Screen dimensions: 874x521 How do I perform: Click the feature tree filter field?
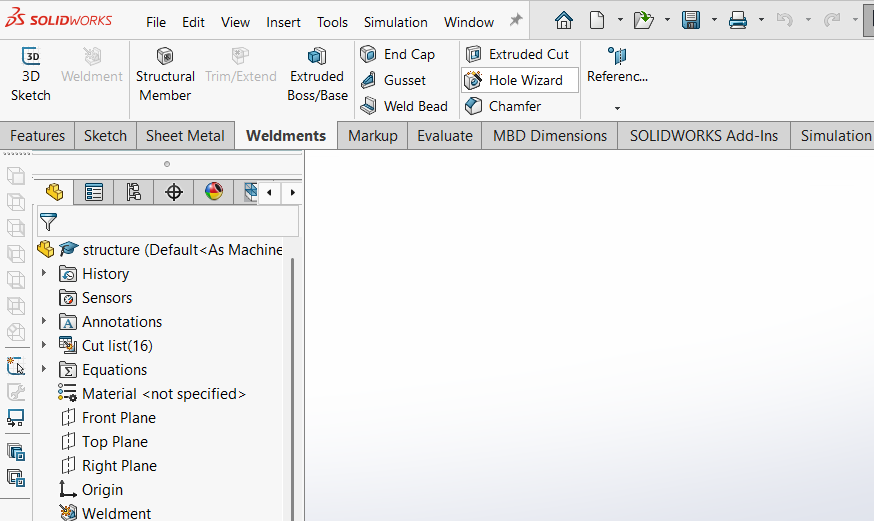pos(168,222)
